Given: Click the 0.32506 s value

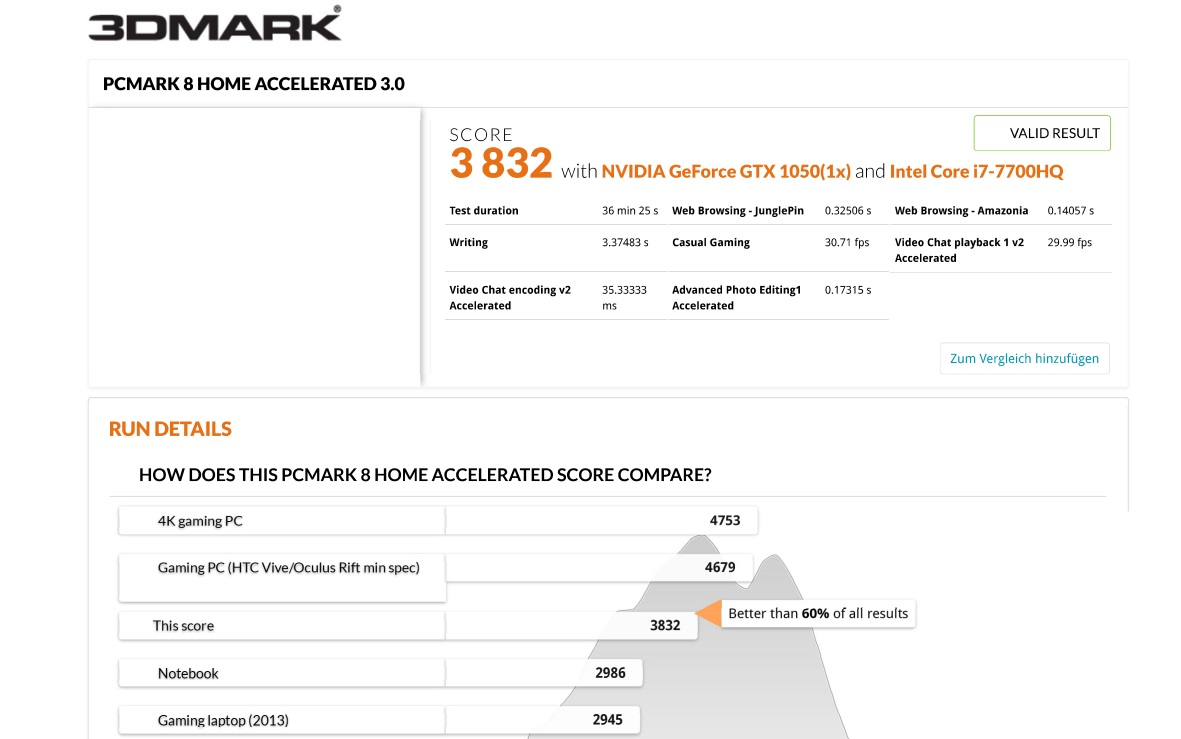Looking at the screenshot, I should pyautogui.click(x=847, y=211).
